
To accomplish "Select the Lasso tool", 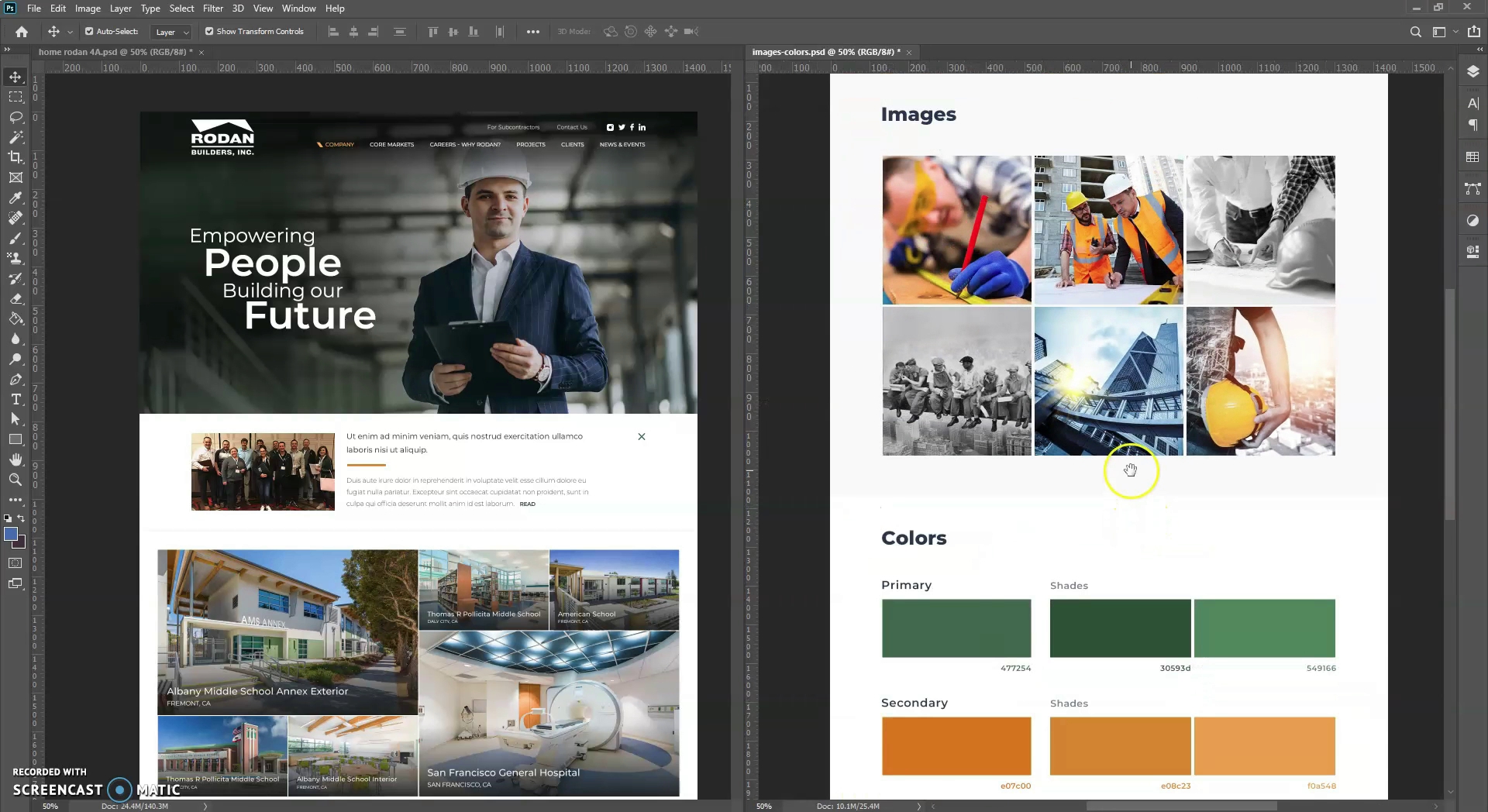I will point(15,117).
